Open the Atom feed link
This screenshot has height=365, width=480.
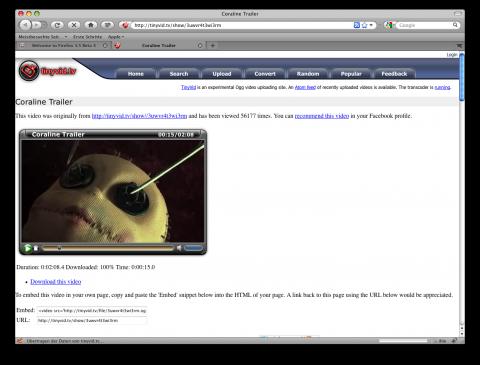coord(305,87)
